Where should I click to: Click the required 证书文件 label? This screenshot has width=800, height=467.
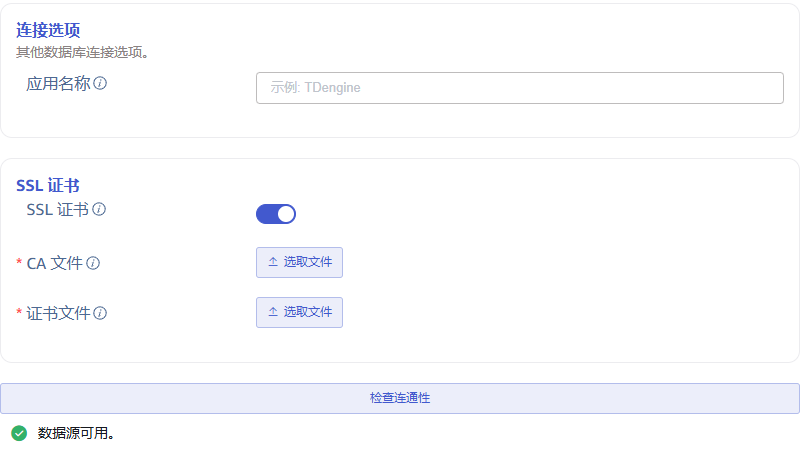tap(58, 313)
